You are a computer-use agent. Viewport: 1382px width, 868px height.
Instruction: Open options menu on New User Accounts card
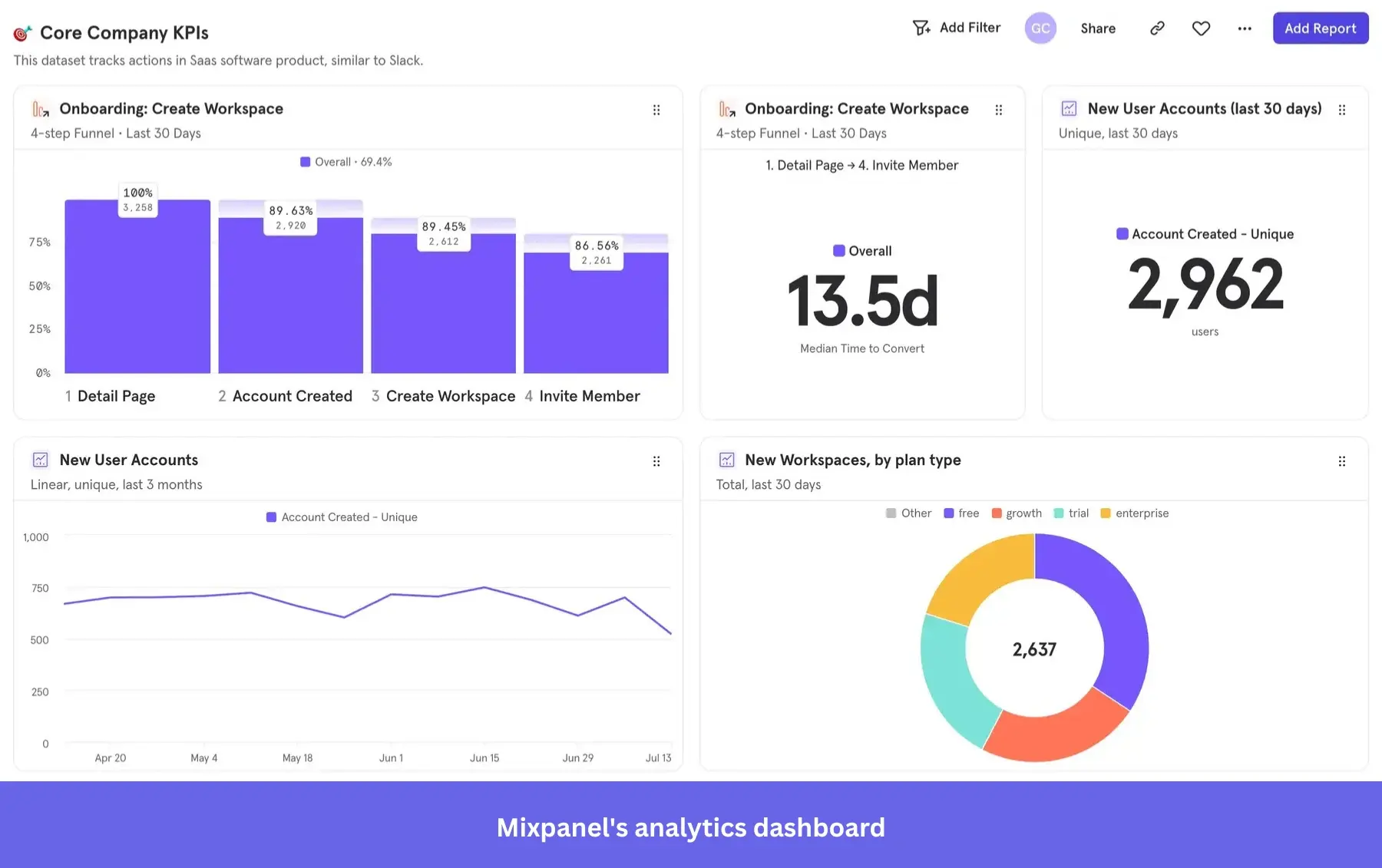pyautogui.click(x=656, y=460)
